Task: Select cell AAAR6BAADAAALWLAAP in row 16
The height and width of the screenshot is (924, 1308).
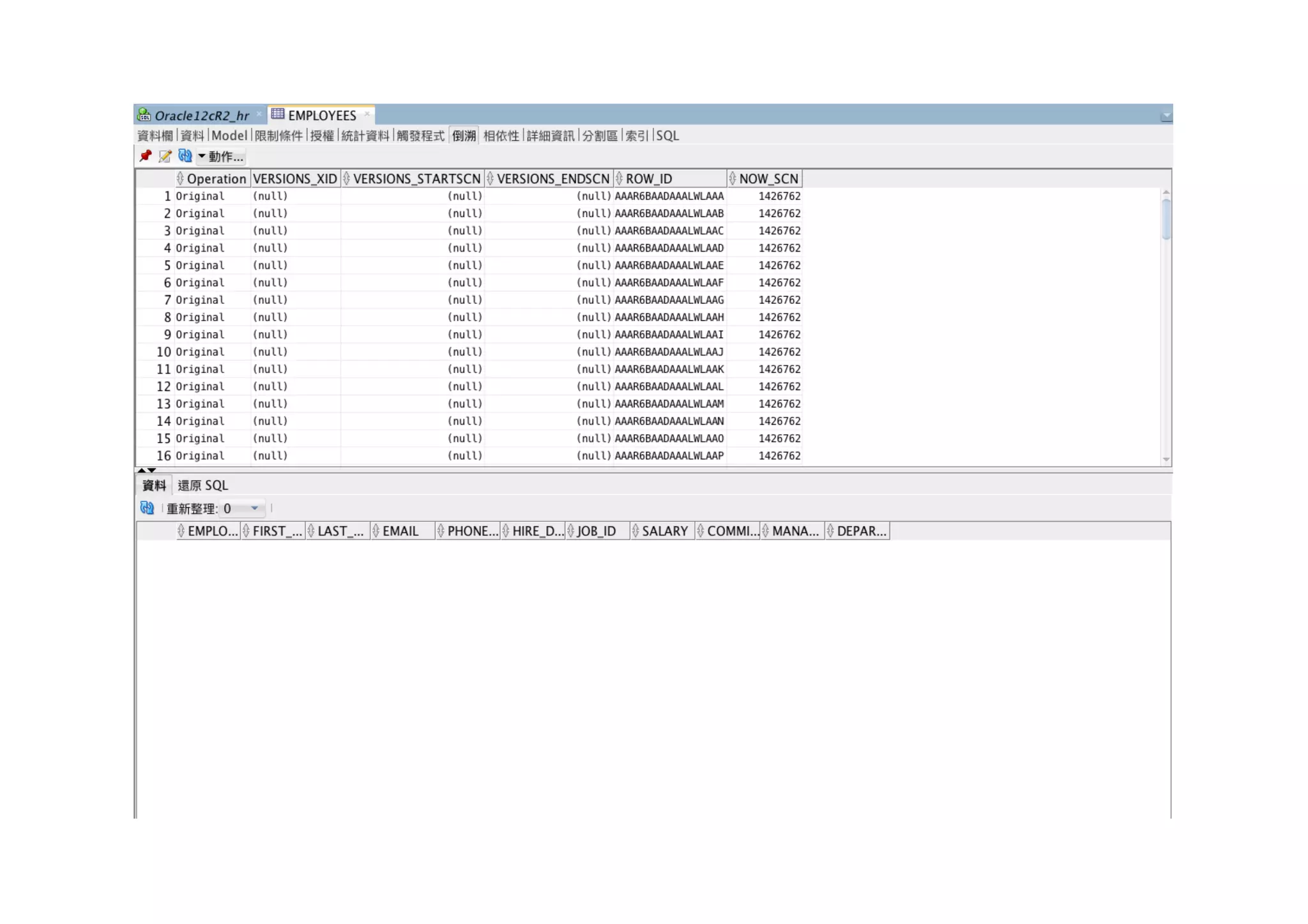Action: click(x=669, y=456)
